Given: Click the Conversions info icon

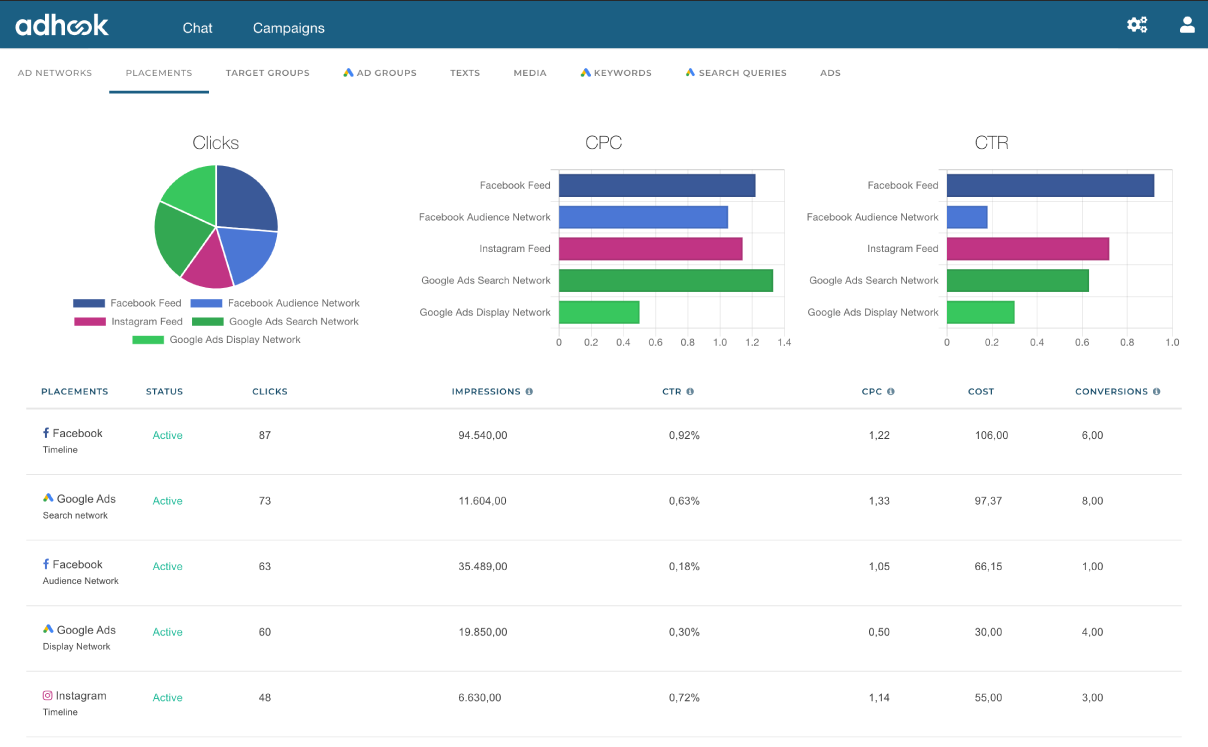Looking at the screenshot, I should 1156,392.
